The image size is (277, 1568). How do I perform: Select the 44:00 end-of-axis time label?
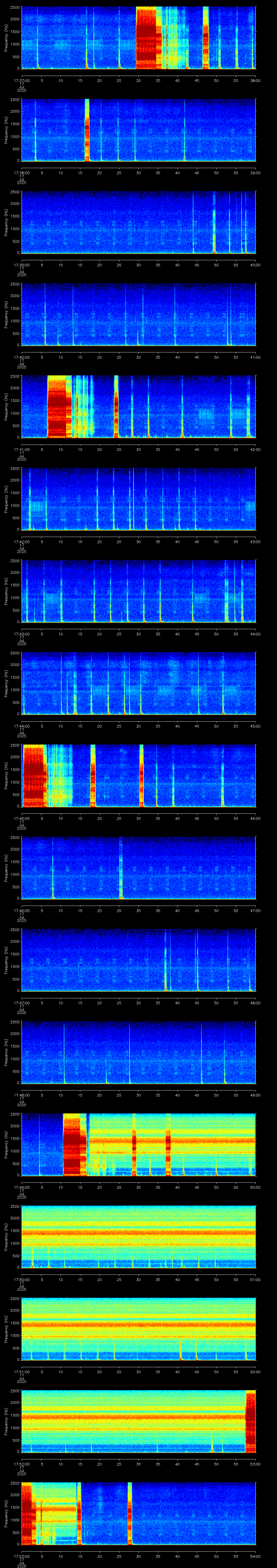click(255, 634)
